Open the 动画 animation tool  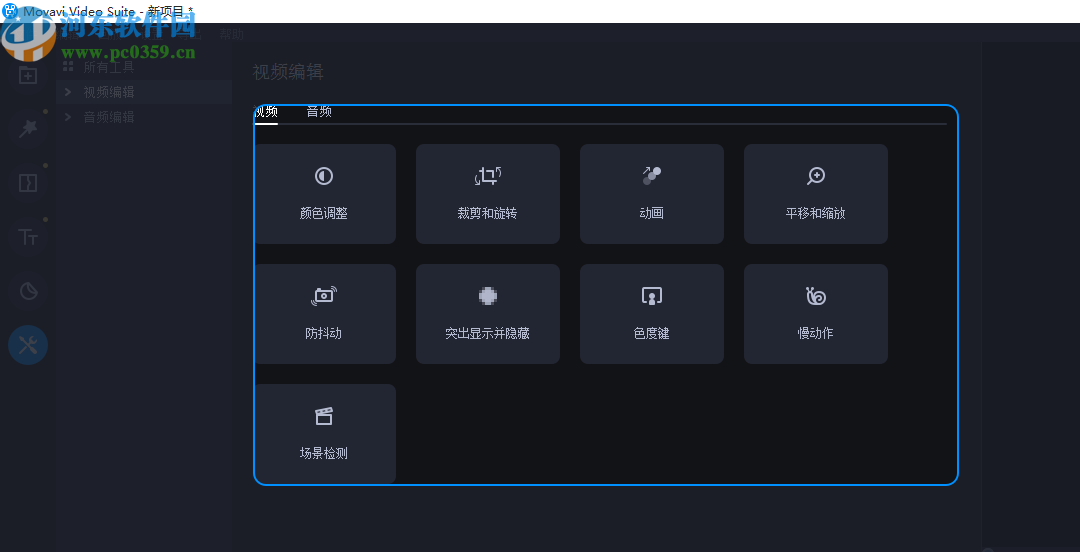[x=652, y=194]
